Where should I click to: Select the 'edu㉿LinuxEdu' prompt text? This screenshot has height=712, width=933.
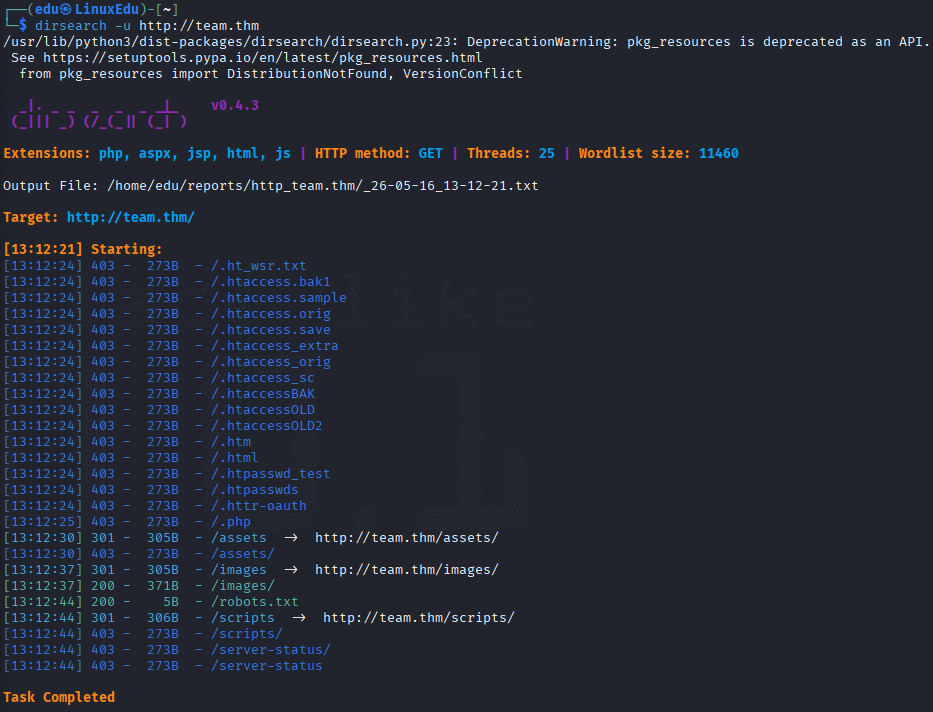[x=87, y=9]
